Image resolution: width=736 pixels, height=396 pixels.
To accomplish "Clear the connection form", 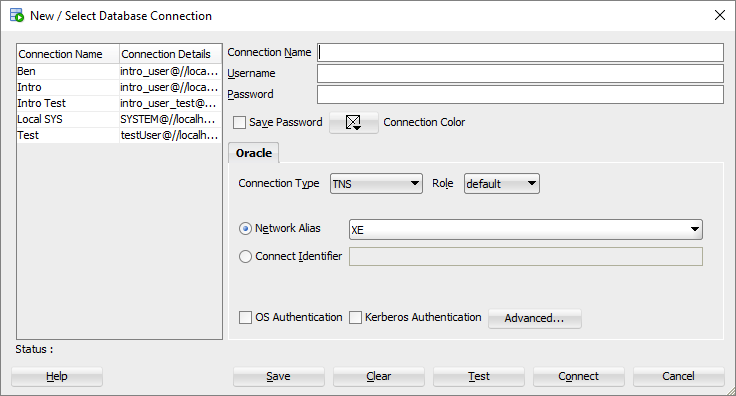I will click(x=378, y=376).
